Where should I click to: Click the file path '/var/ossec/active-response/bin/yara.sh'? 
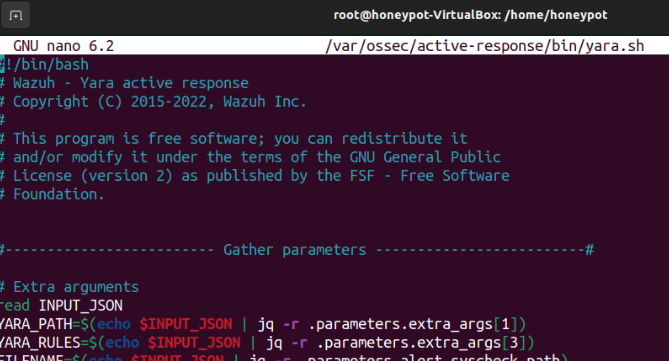(x=485, y=46)
